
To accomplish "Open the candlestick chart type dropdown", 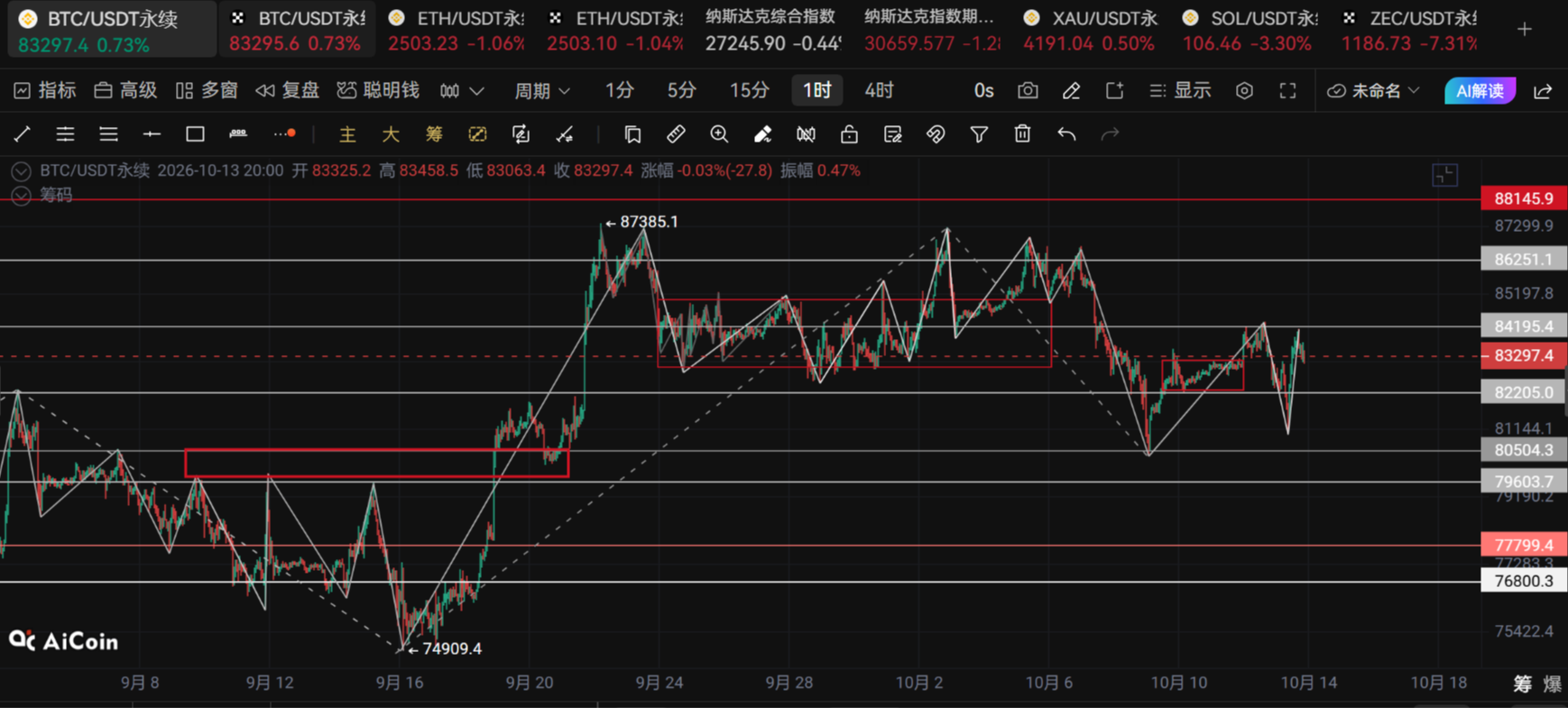I will pos(462,90).
